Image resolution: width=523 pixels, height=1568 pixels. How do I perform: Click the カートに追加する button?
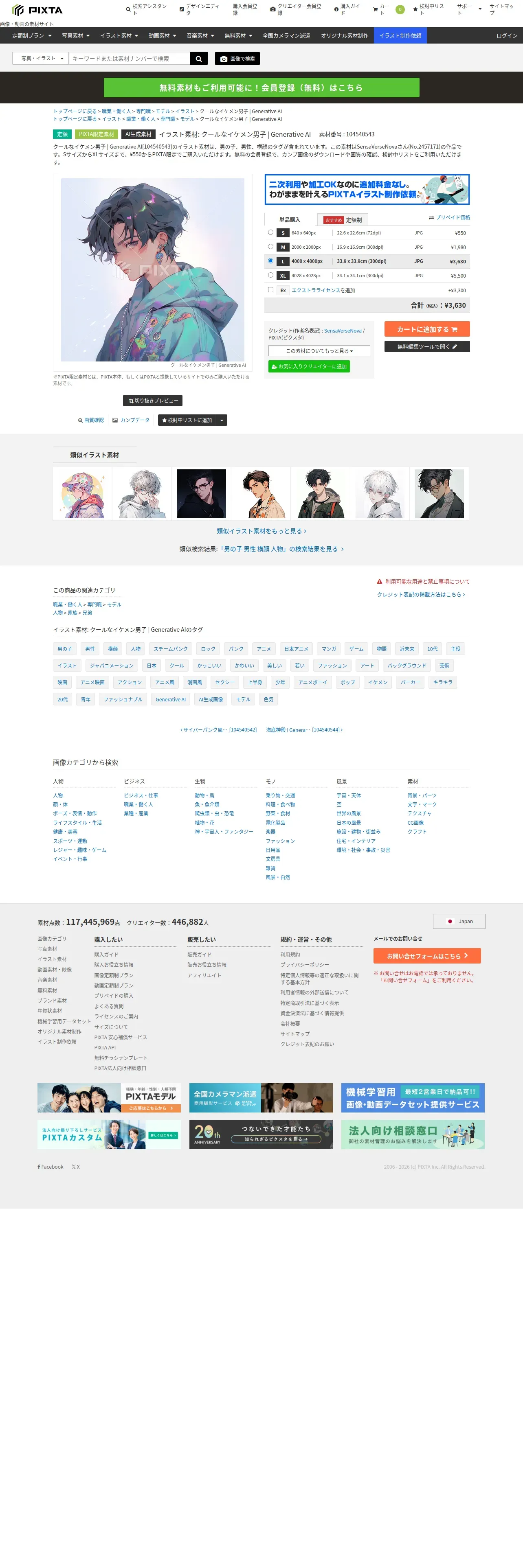[x=427, y=329]
